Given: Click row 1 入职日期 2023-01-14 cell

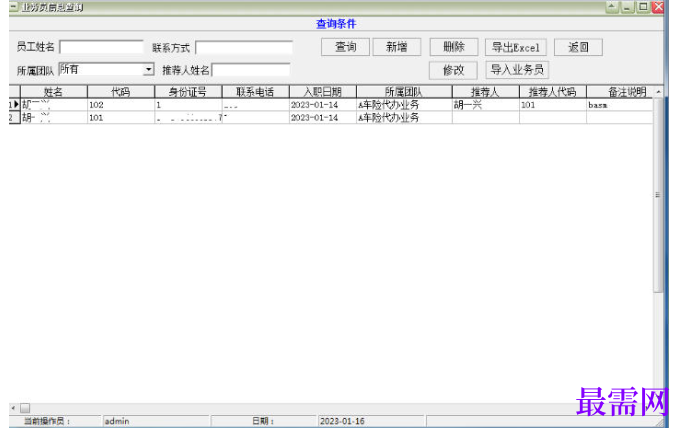Looking at the screenshot, I should point(322,105).
